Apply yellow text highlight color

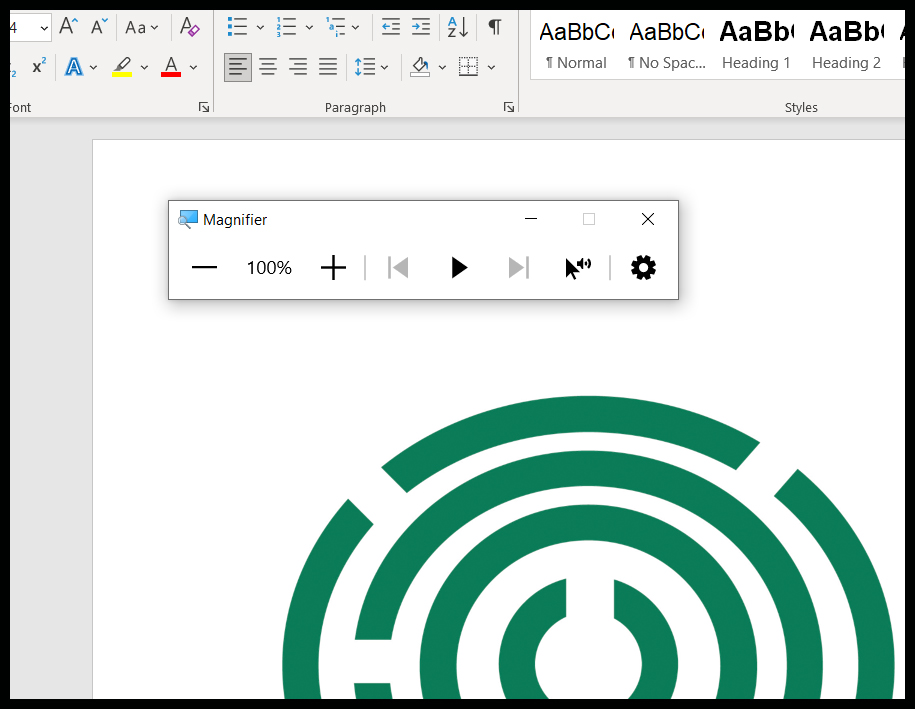point(122,67)
